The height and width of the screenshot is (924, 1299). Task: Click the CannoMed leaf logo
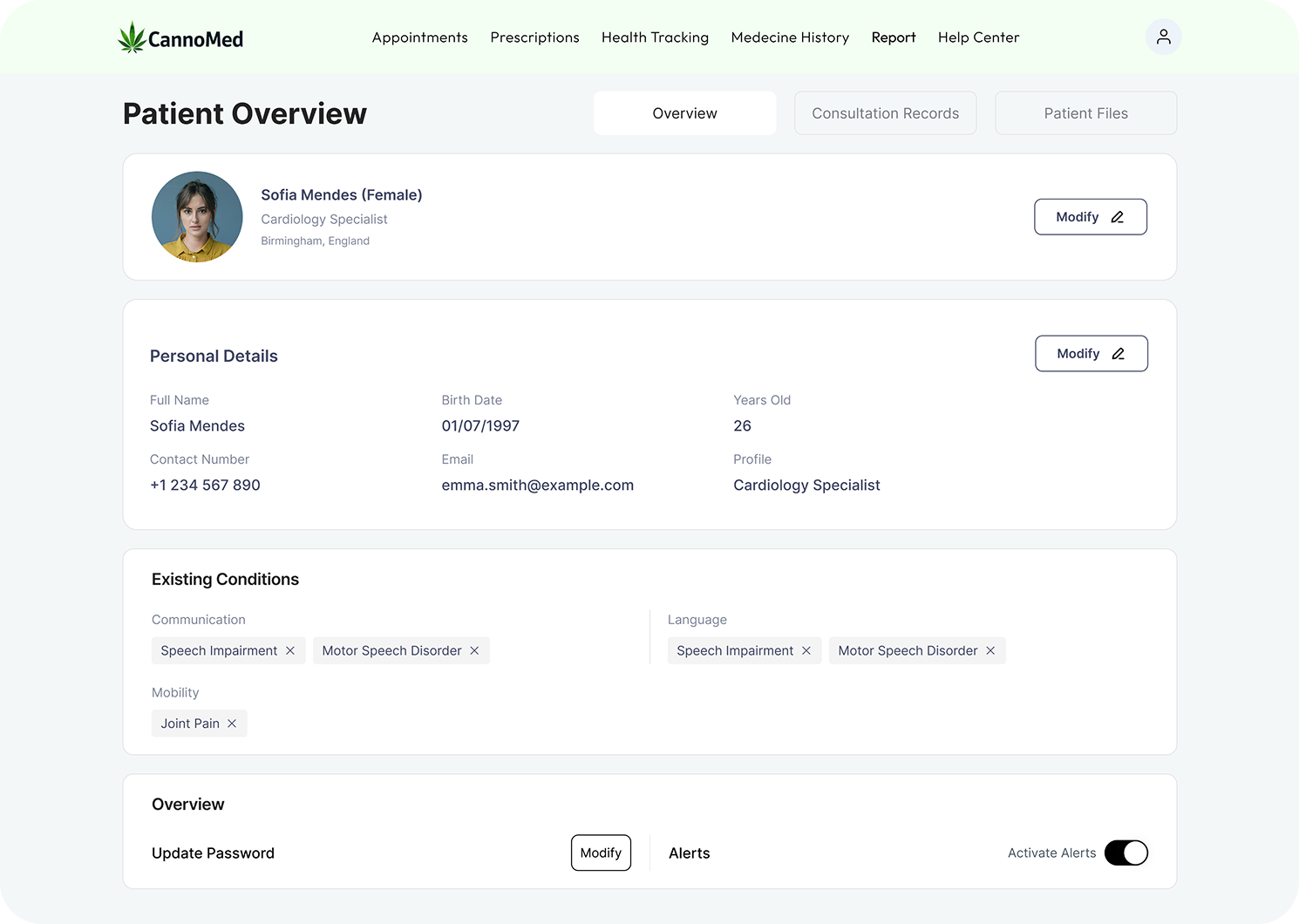133,37
